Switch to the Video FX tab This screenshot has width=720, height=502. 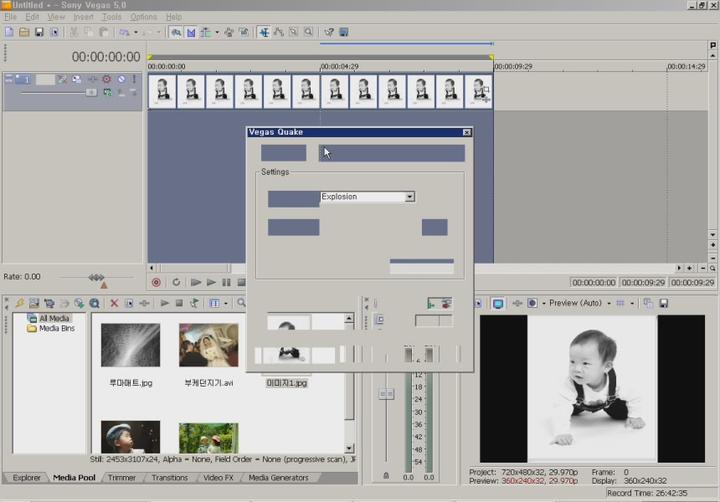[218, 478]
